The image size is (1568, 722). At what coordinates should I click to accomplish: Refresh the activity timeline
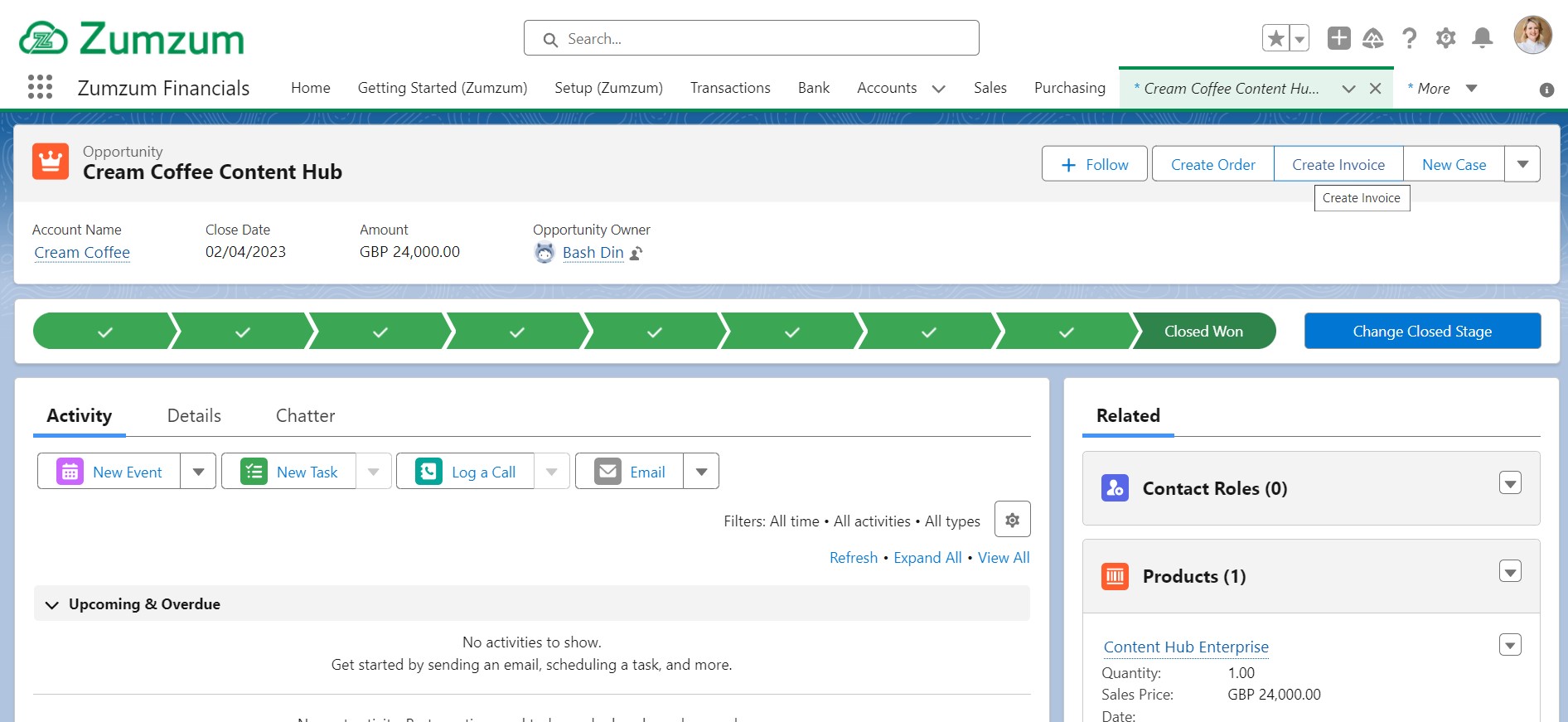pyautogui.click(x=854, y=557)
